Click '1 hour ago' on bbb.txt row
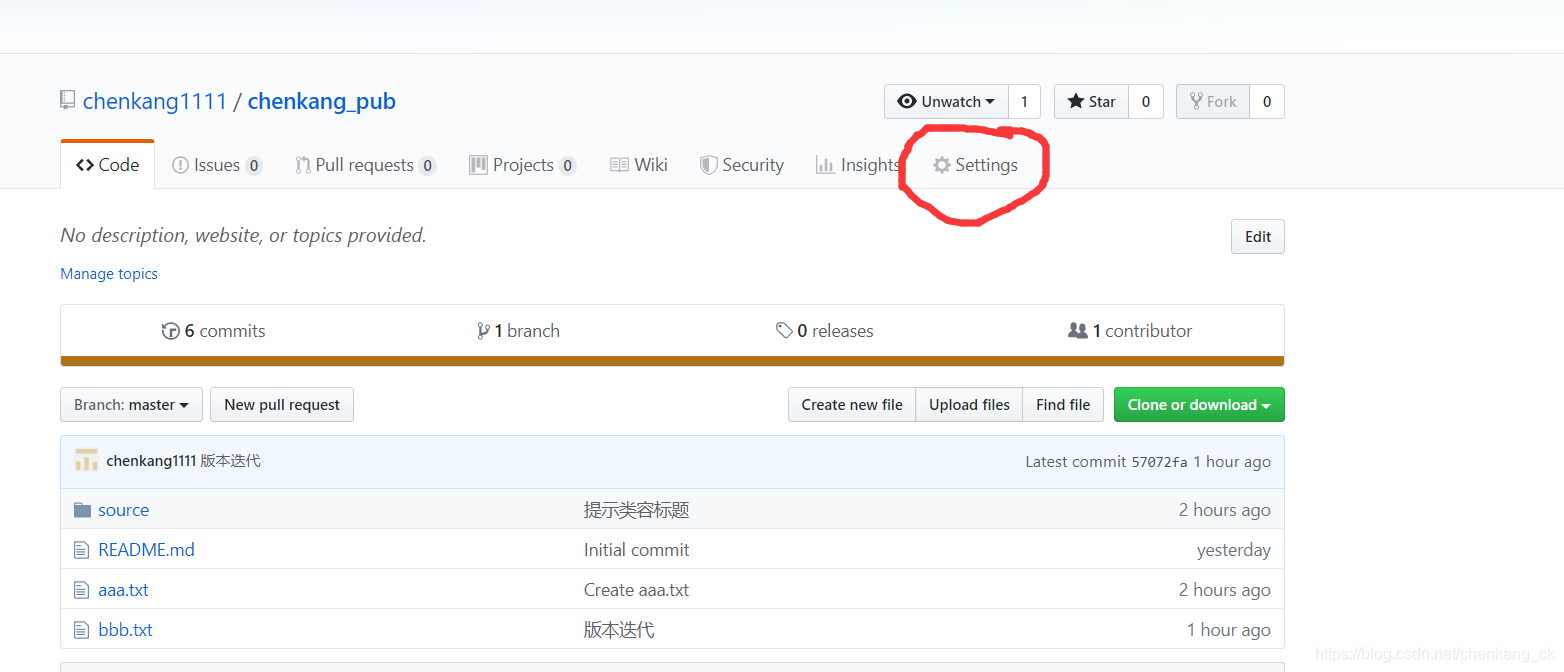This screenshot has height=672, width=1564. (x=1229, y=630)
